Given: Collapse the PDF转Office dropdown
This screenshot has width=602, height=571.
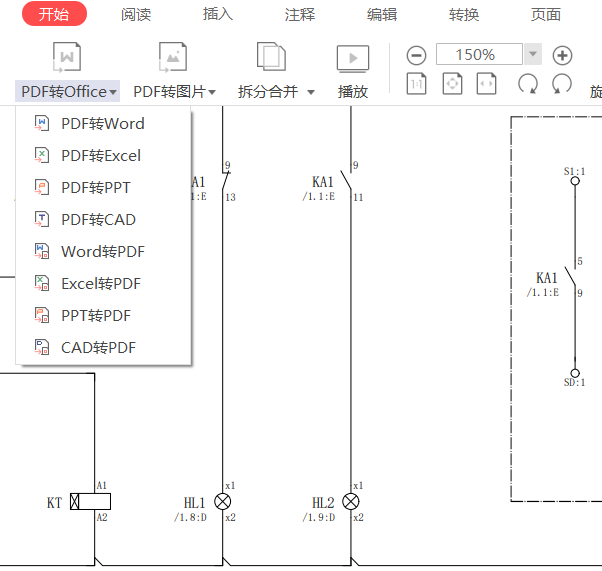Looking at the screenshot, I should (x=68, y=91).
